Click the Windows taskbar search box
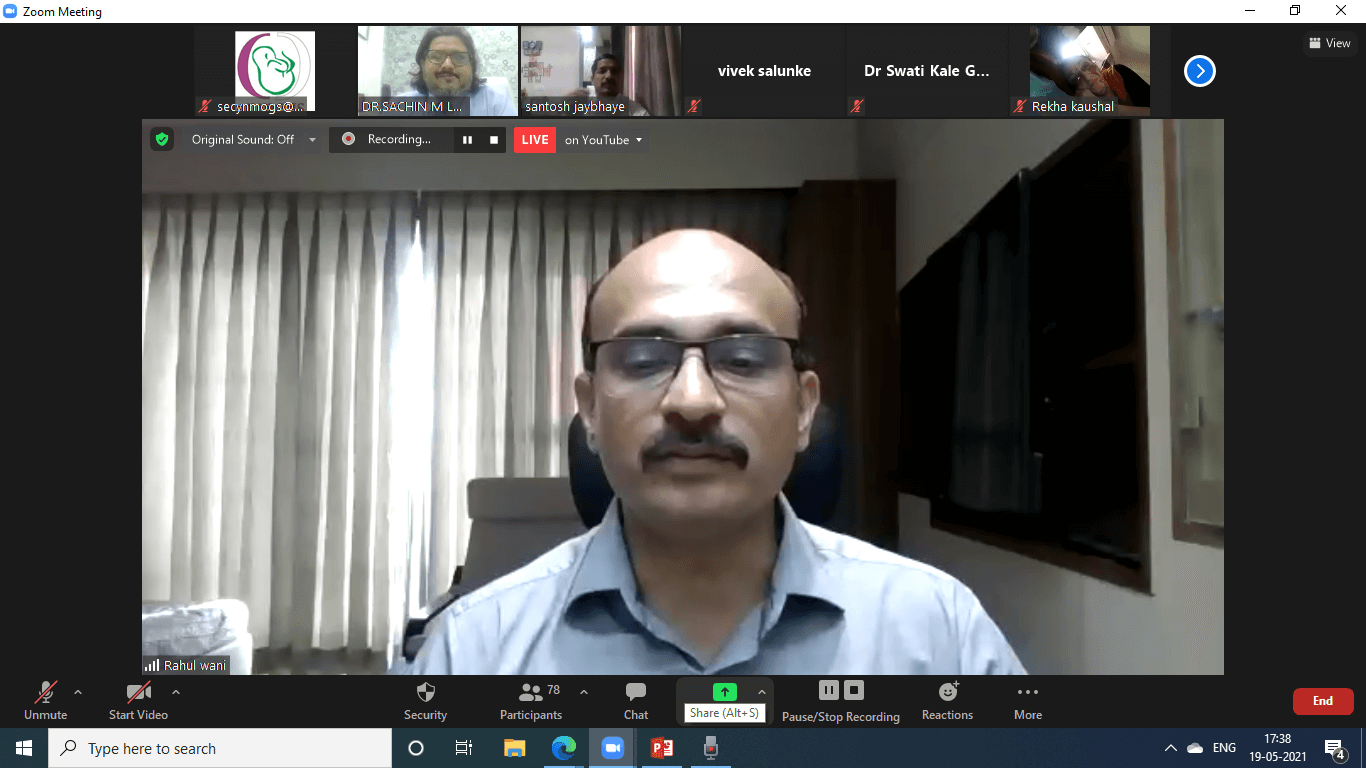1366x768 pixels. 220,748
